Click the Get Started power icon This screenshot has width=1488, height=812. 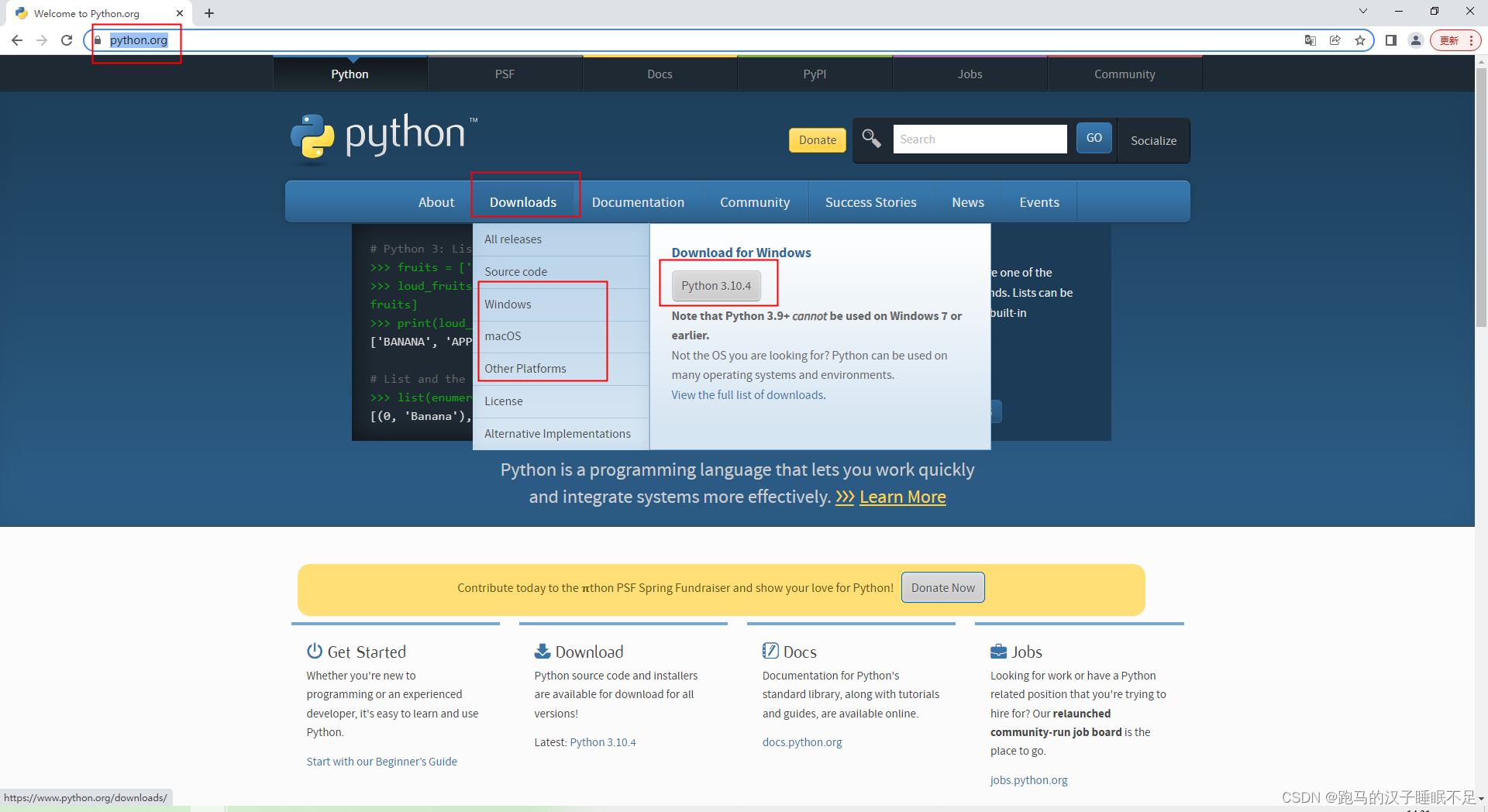click(x=314, y=651)
